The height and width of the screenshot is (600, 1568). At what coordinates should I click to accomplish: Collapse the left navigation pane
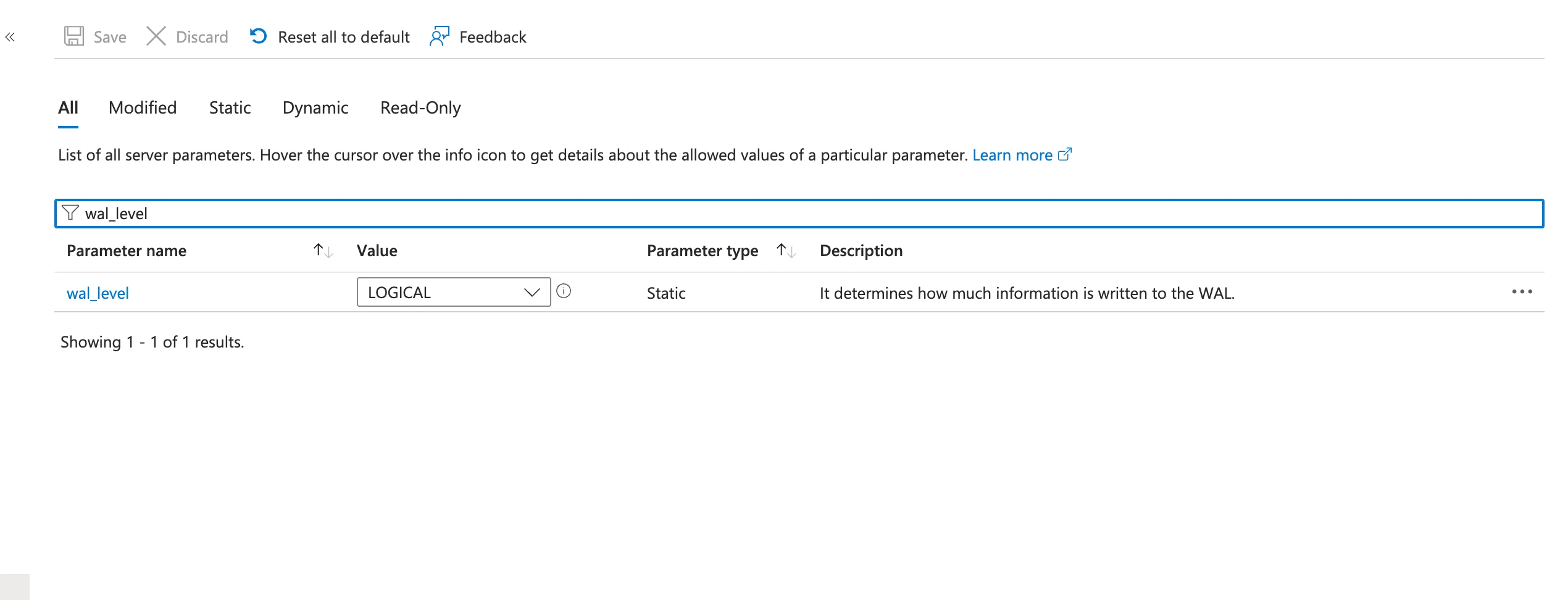pos(10,37)
